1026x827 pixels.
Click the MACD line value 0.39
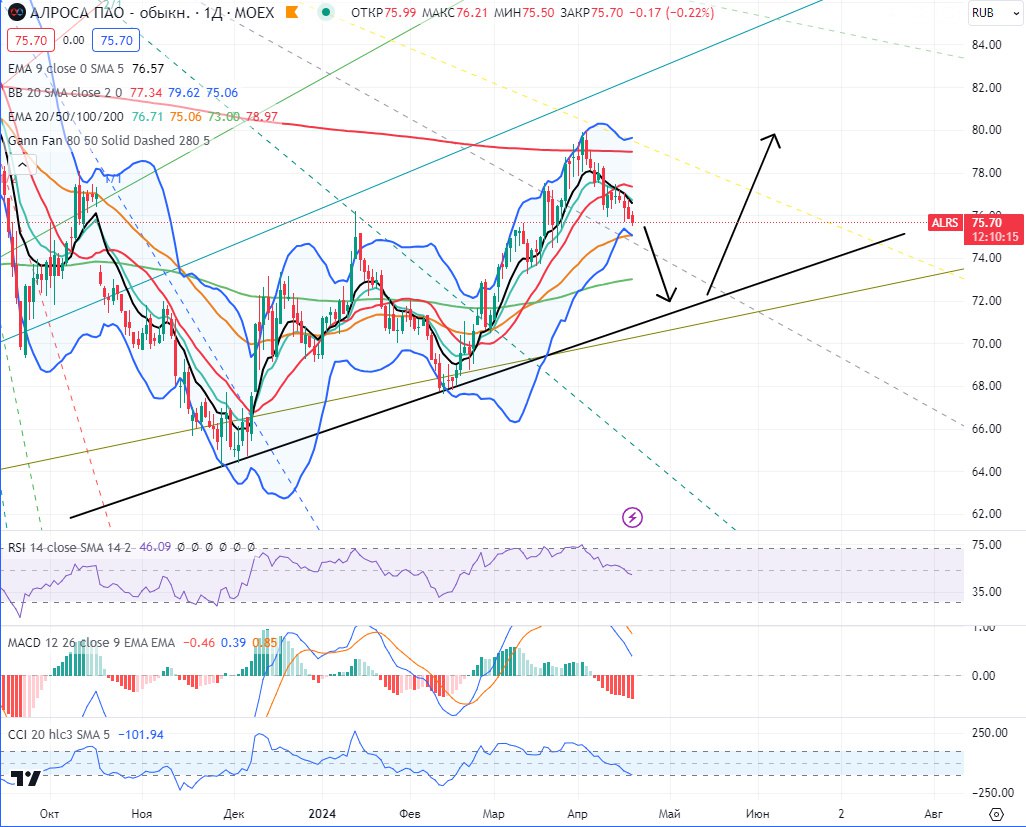[234, 642]
